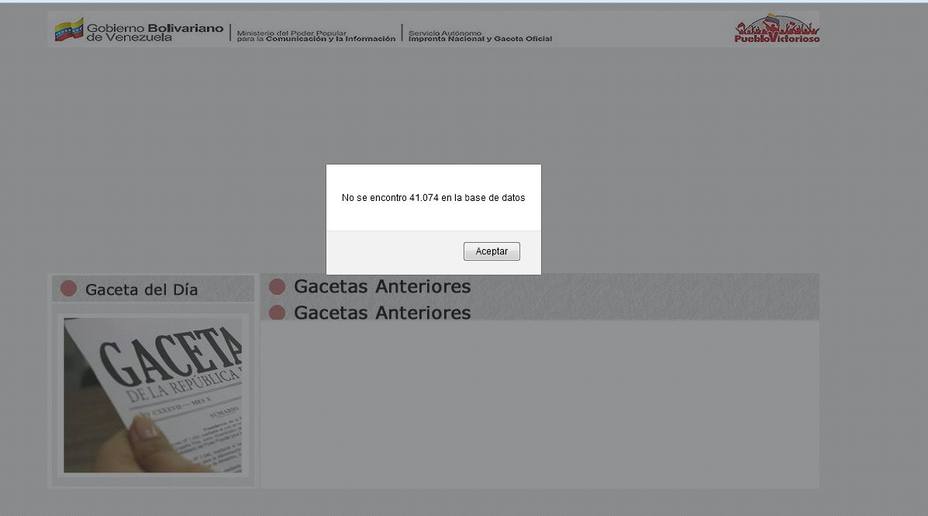Click the Aceptar button in the dialog

(491, 251)
